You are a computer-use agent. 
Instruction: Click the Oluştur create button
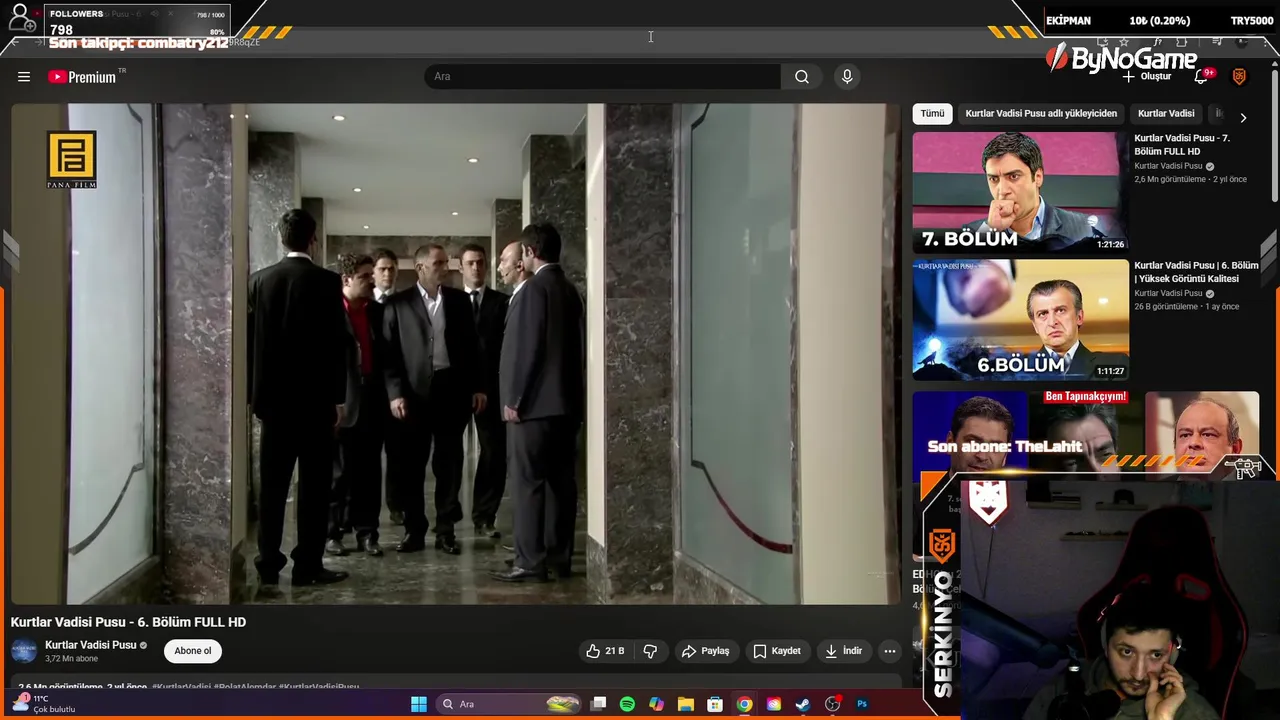[1146, 77]
